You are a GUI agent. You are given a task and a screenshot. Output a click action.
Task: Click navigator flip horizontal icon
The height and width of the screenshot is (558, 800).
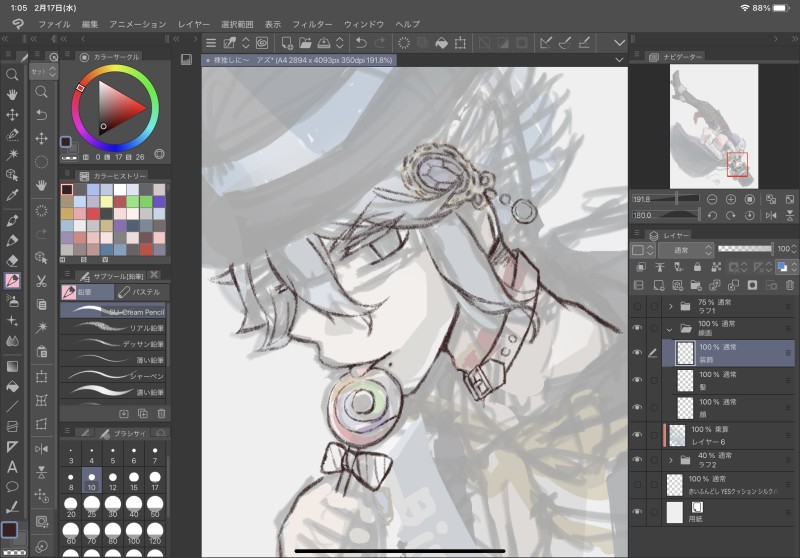click(771, 216)
